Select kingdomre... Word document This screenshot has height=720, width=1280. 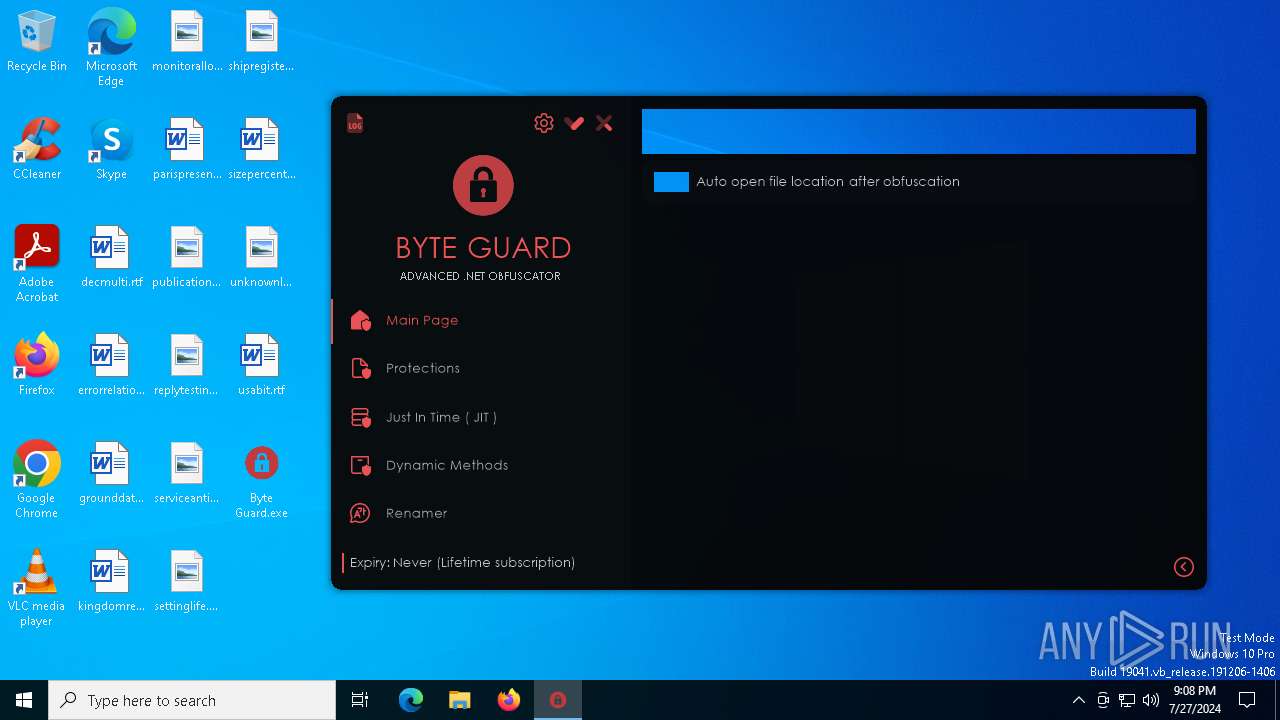[x=111, y=582]
